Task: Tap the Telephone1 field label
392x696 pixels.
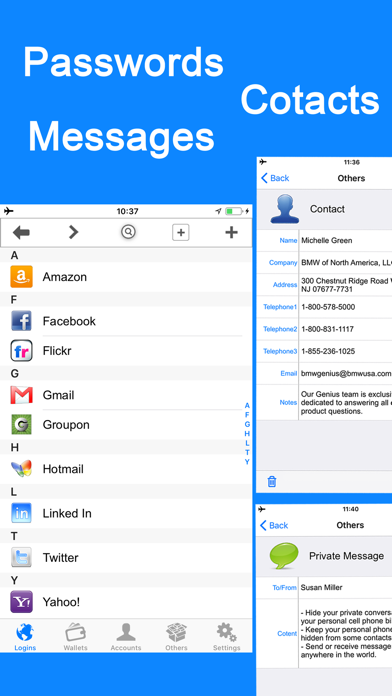Action: point(280,307)
